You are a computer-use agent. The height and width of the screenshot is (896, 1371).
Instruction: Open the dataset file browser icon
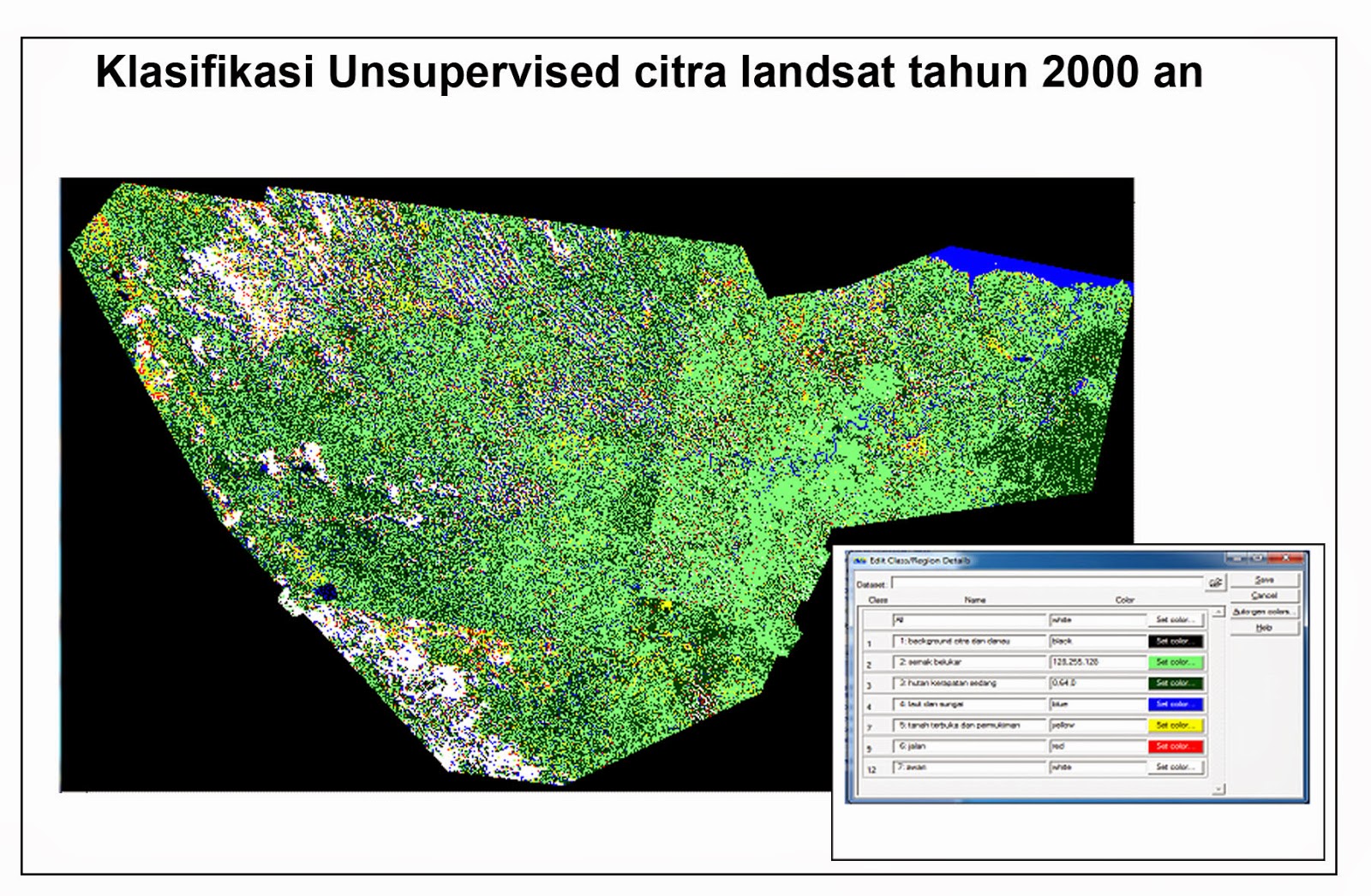click(x=1217, y=582)
